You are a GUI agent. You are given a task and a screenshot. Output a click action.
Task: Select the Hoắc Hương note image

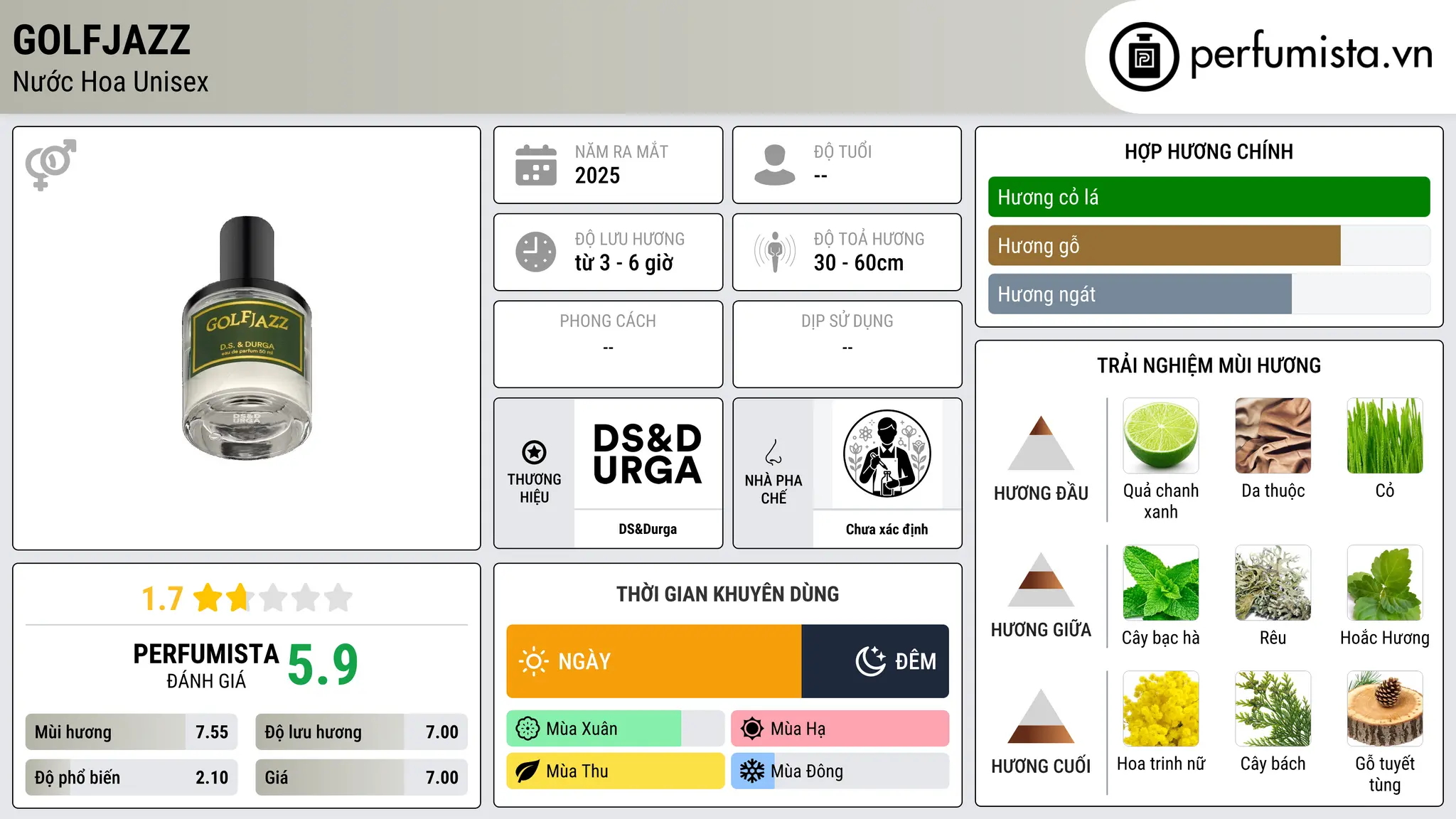pos(1385,583)
